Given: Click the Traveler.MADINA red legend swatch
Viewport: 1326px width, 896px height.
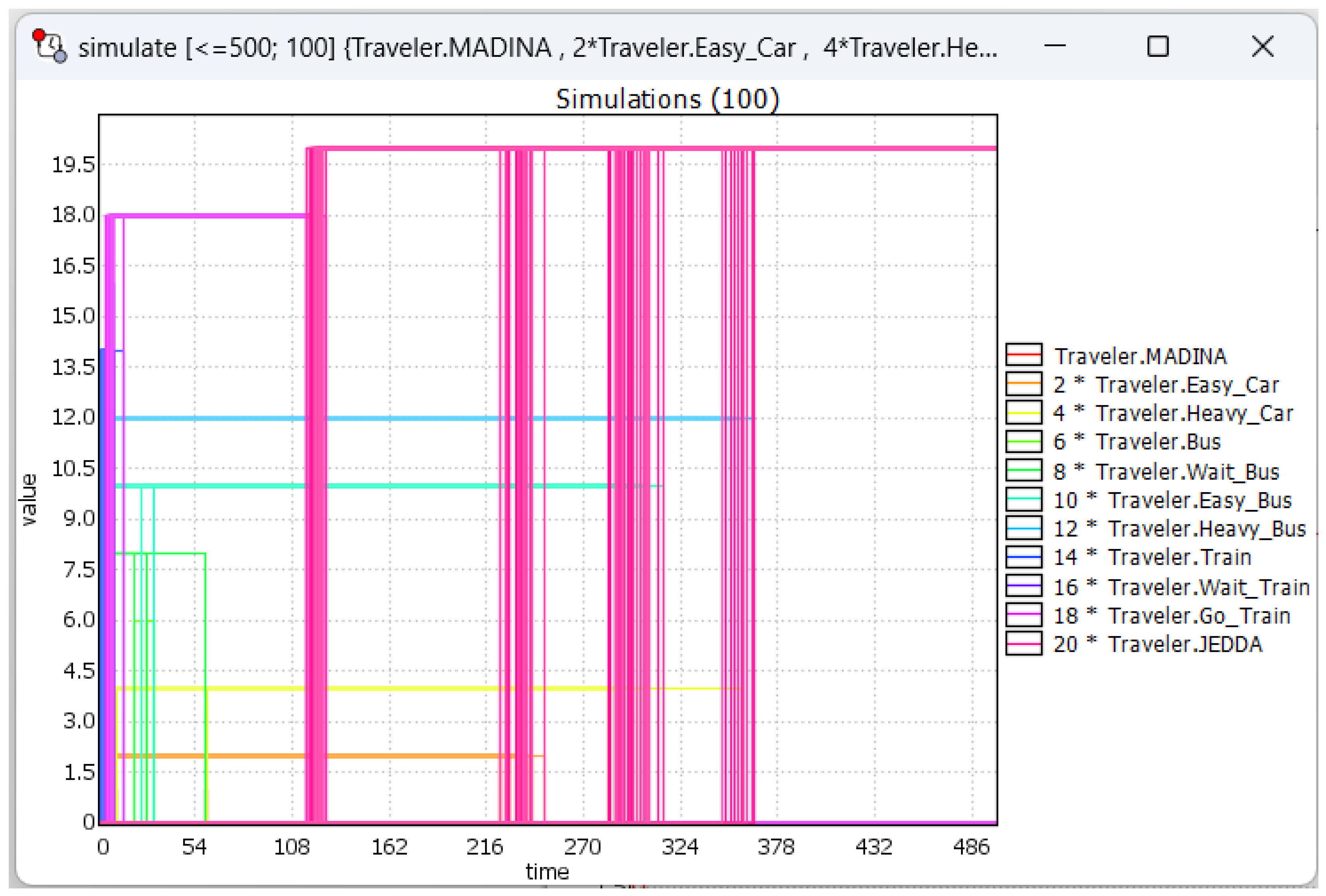Looking at the screenshot, I should (x=1024, y=354).
